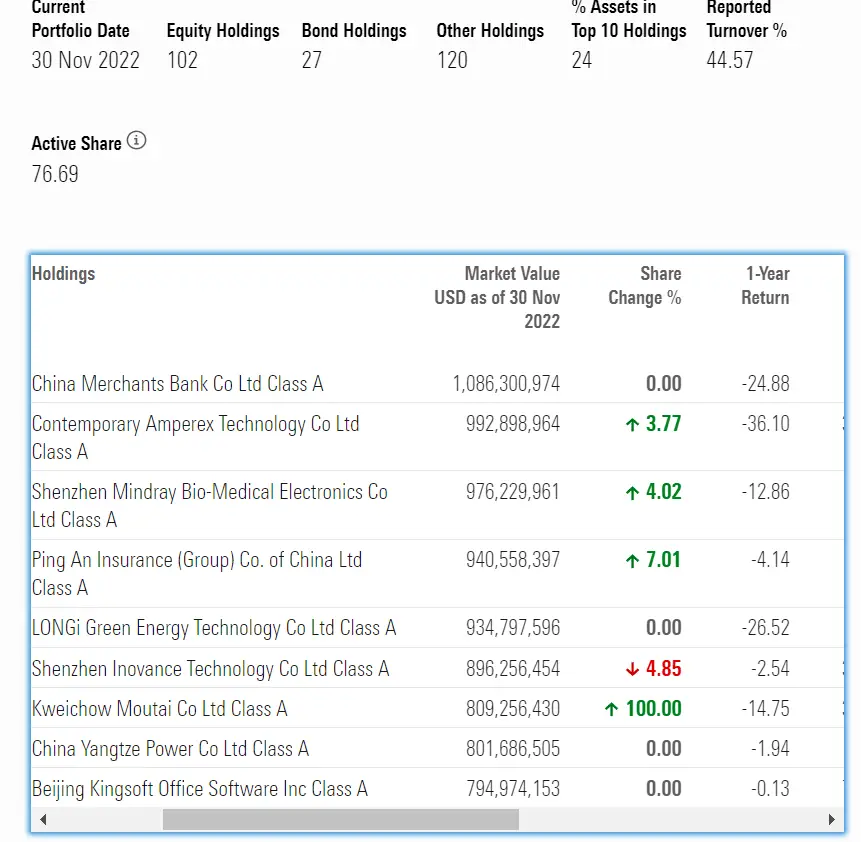Click green up arrow beside 7.01
The height and width of the screenshot is (842, 861).
[x=632, y=561]
